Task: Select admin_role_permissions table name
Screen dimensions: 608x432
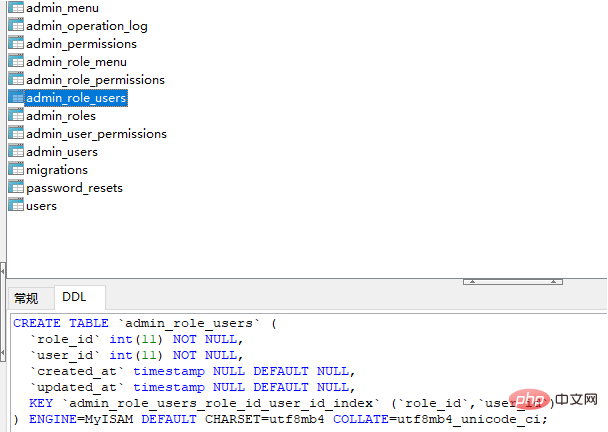Action: click(95, 80)
